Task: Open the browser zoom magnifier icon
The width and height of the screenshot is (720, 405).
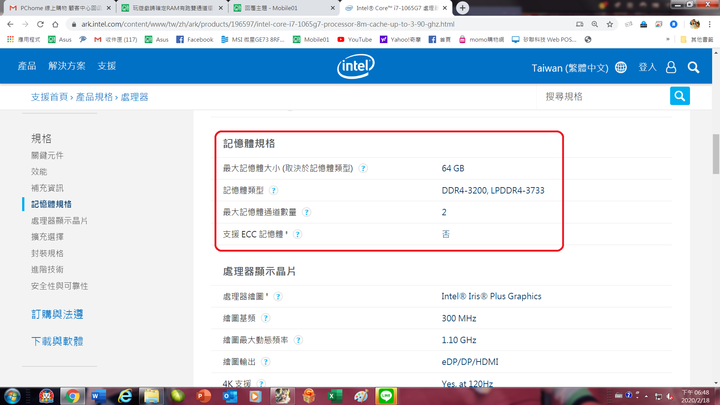Action: point(595,24)
